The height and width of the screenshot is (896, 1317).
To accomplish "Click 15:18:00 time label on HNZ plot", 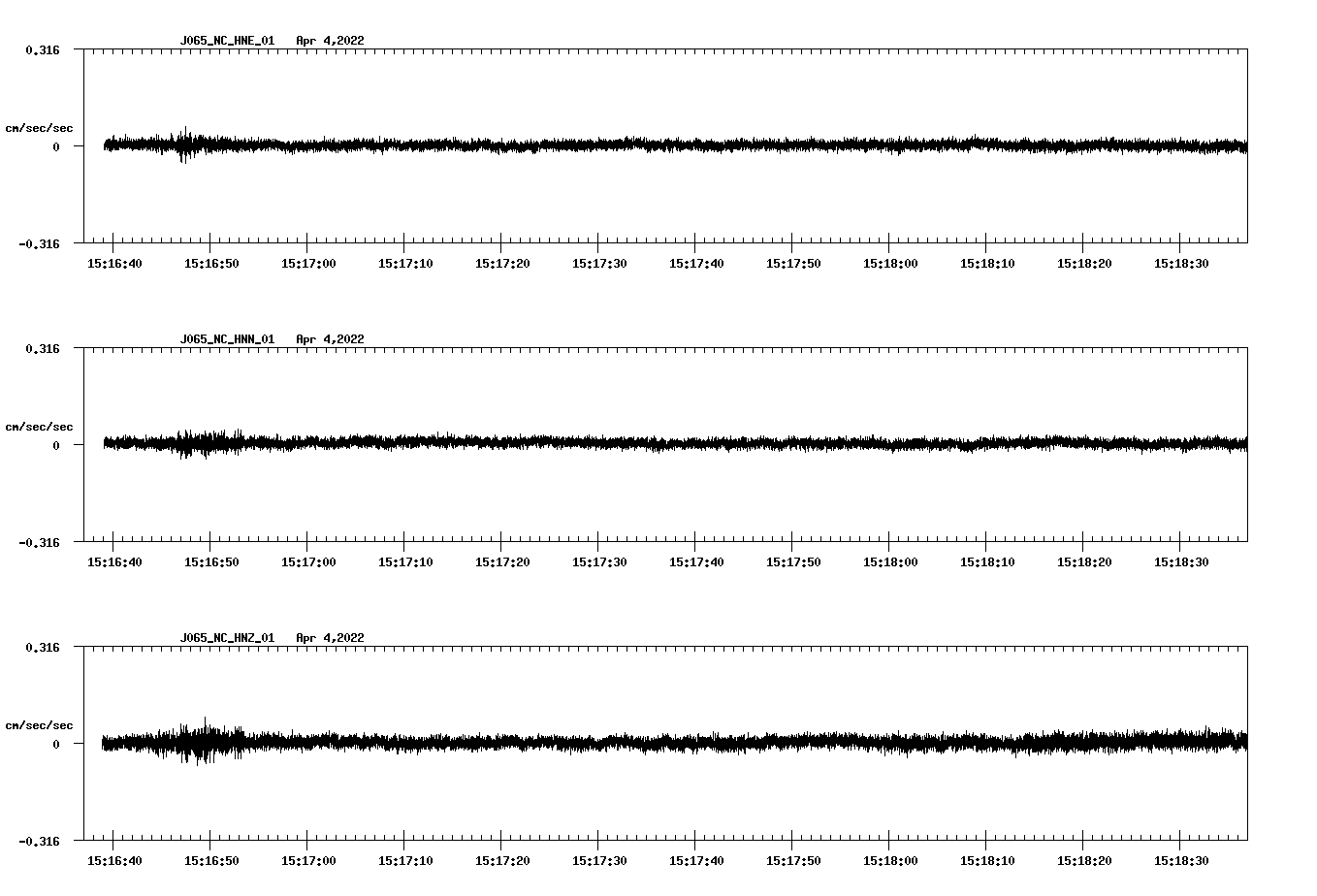I will tap(890, 860).
